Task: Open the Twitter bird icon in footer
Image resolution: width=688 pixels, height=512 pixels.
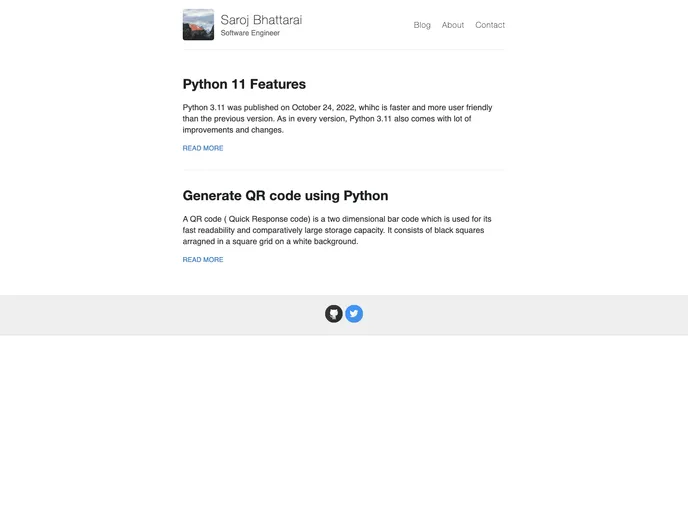Action: pos(354,314)
